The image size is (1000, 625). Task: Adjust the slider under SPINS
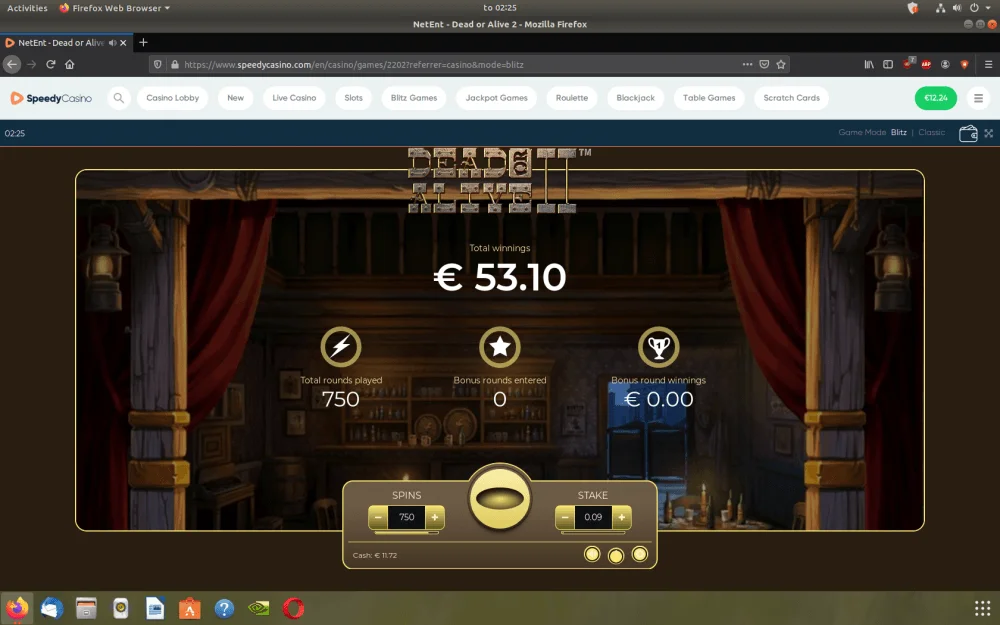pyautogui.click(x=406, y=533)
